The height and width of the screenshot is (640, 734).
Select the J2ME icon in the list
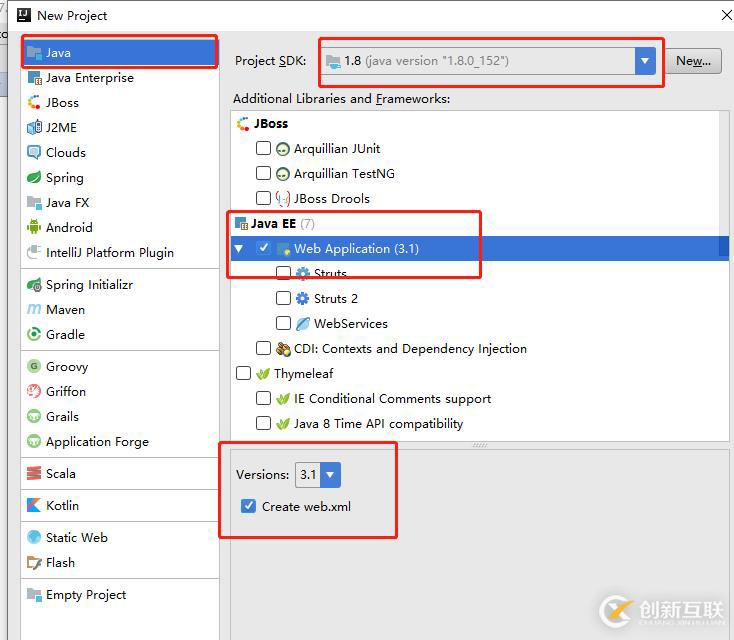click(34, 127)
